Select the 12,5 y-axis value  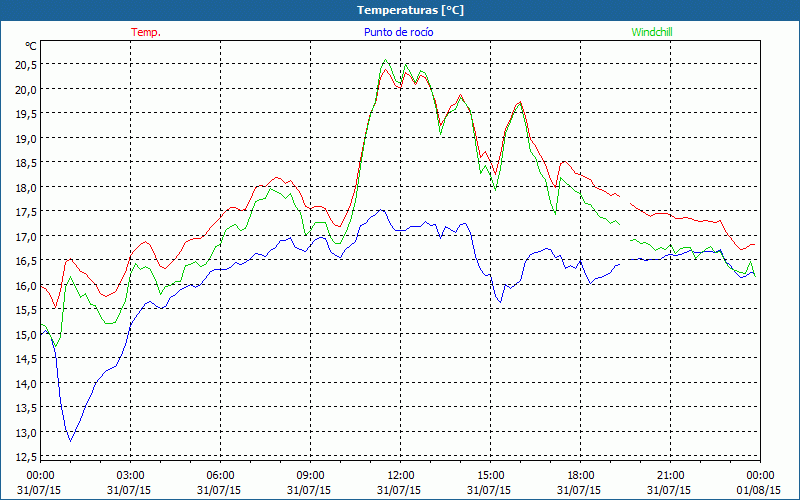coord(25,457)
